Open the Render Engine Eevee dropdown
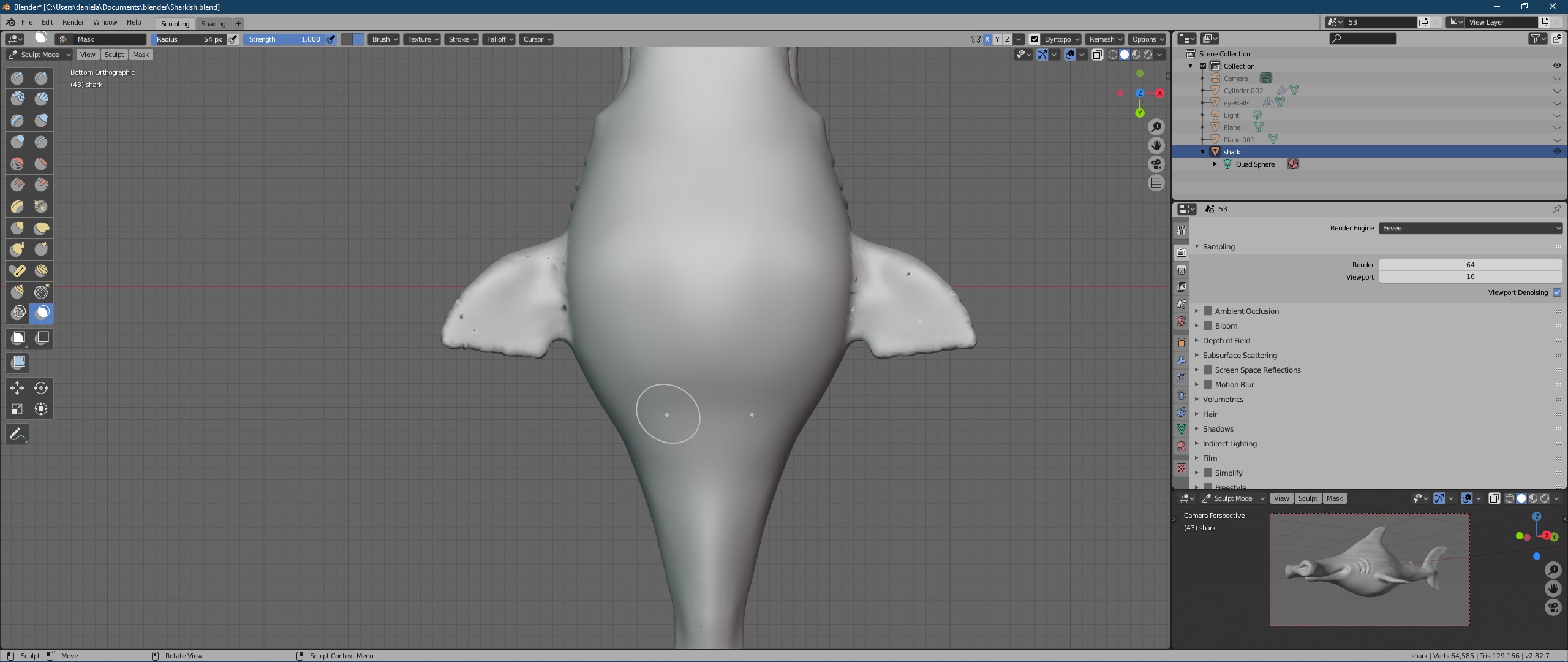This screenshot has width=1568, height=662. click(x=1470, y=228)
